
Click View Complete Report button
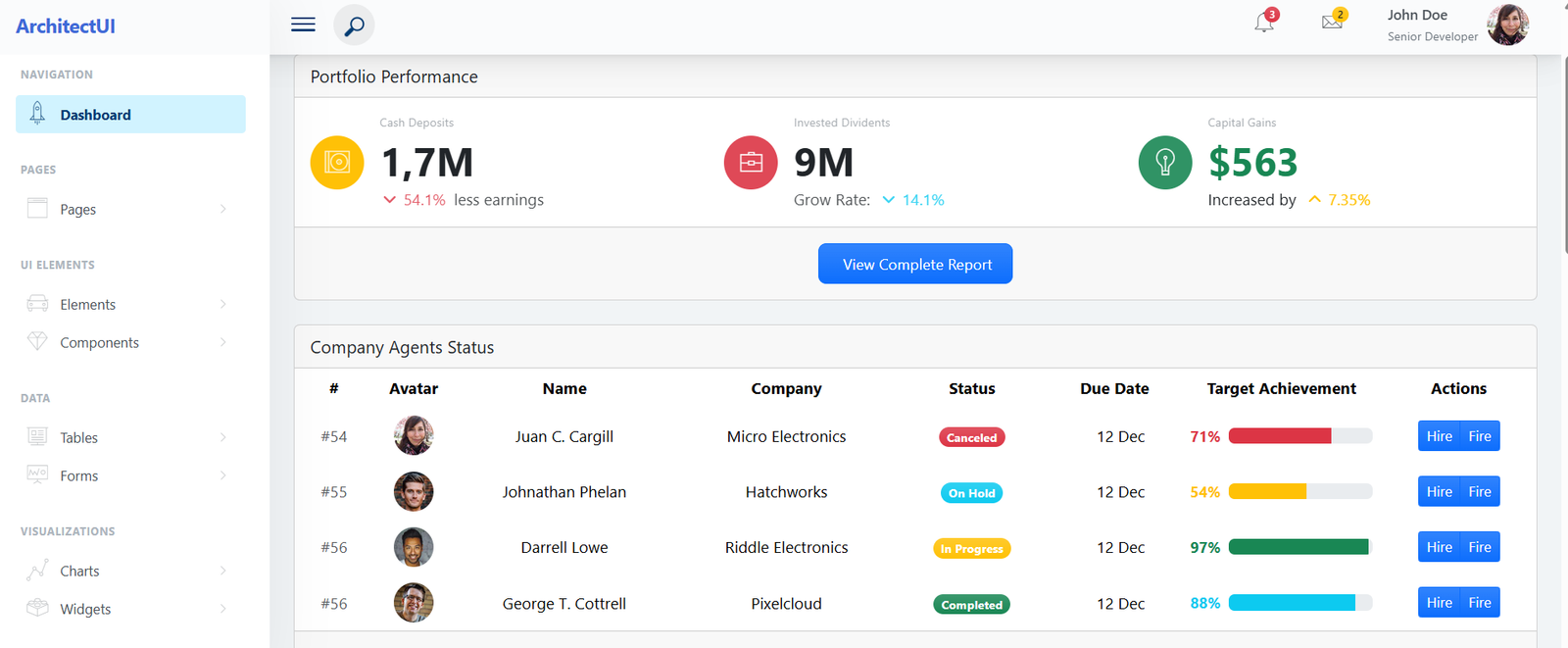915,264
